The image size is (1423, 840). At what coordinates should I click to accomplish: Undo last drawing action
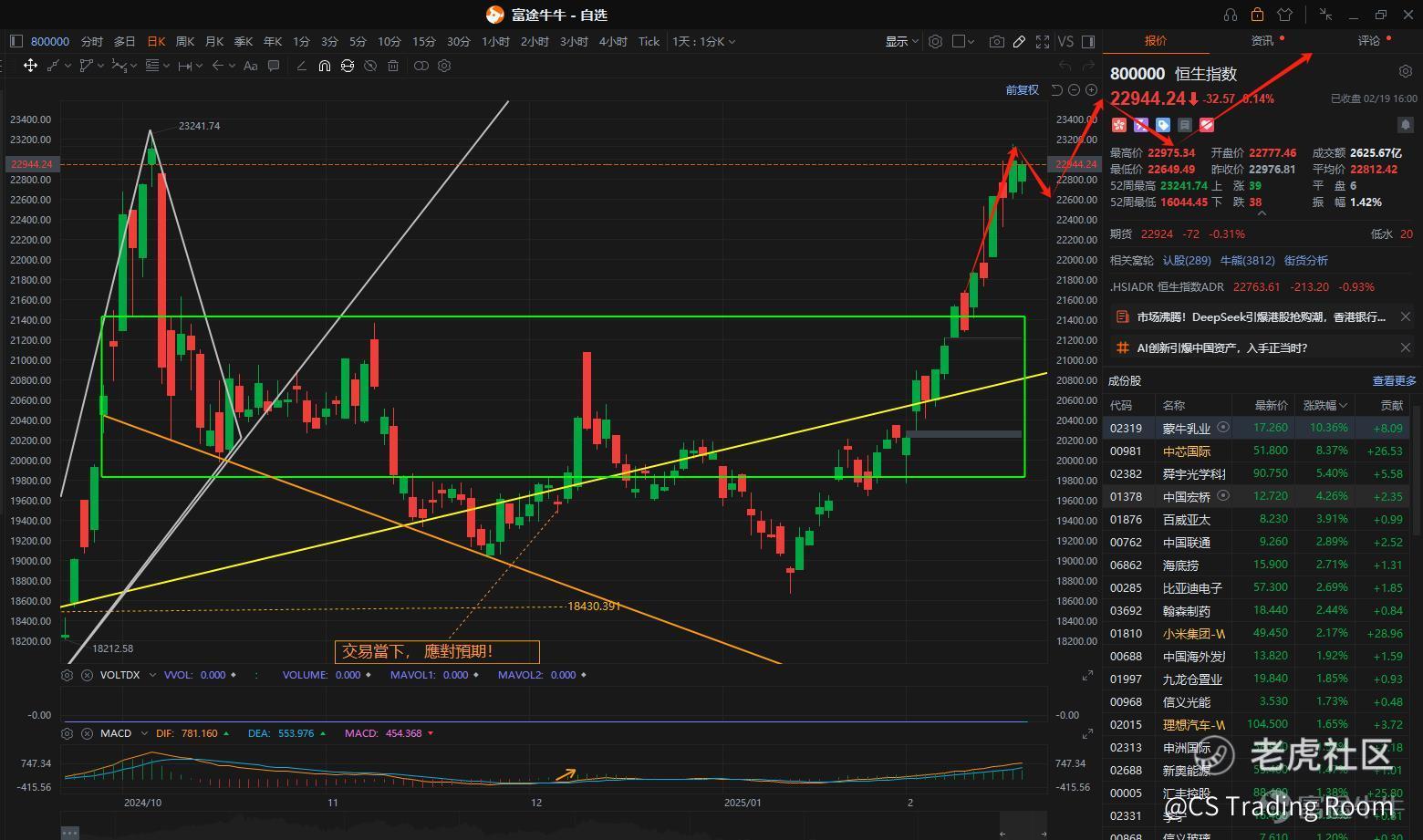(x=1065, y=66)
